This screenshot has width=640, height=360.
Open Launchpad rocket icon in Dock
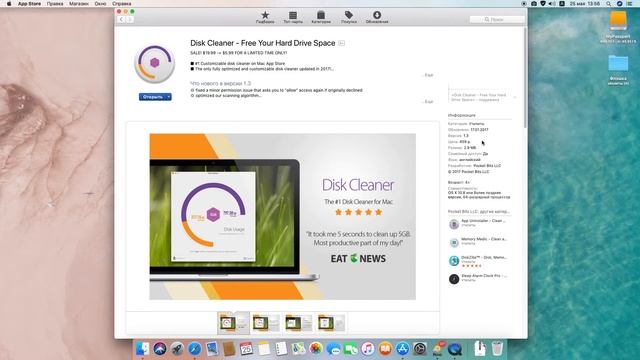pyautogui.click(x=177, y=349)
